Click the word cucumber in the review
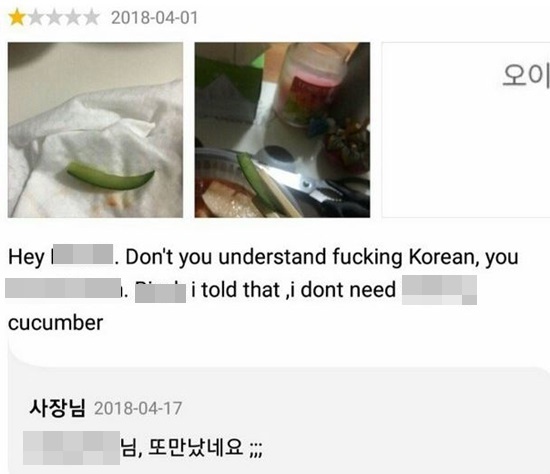 point(55,323)
